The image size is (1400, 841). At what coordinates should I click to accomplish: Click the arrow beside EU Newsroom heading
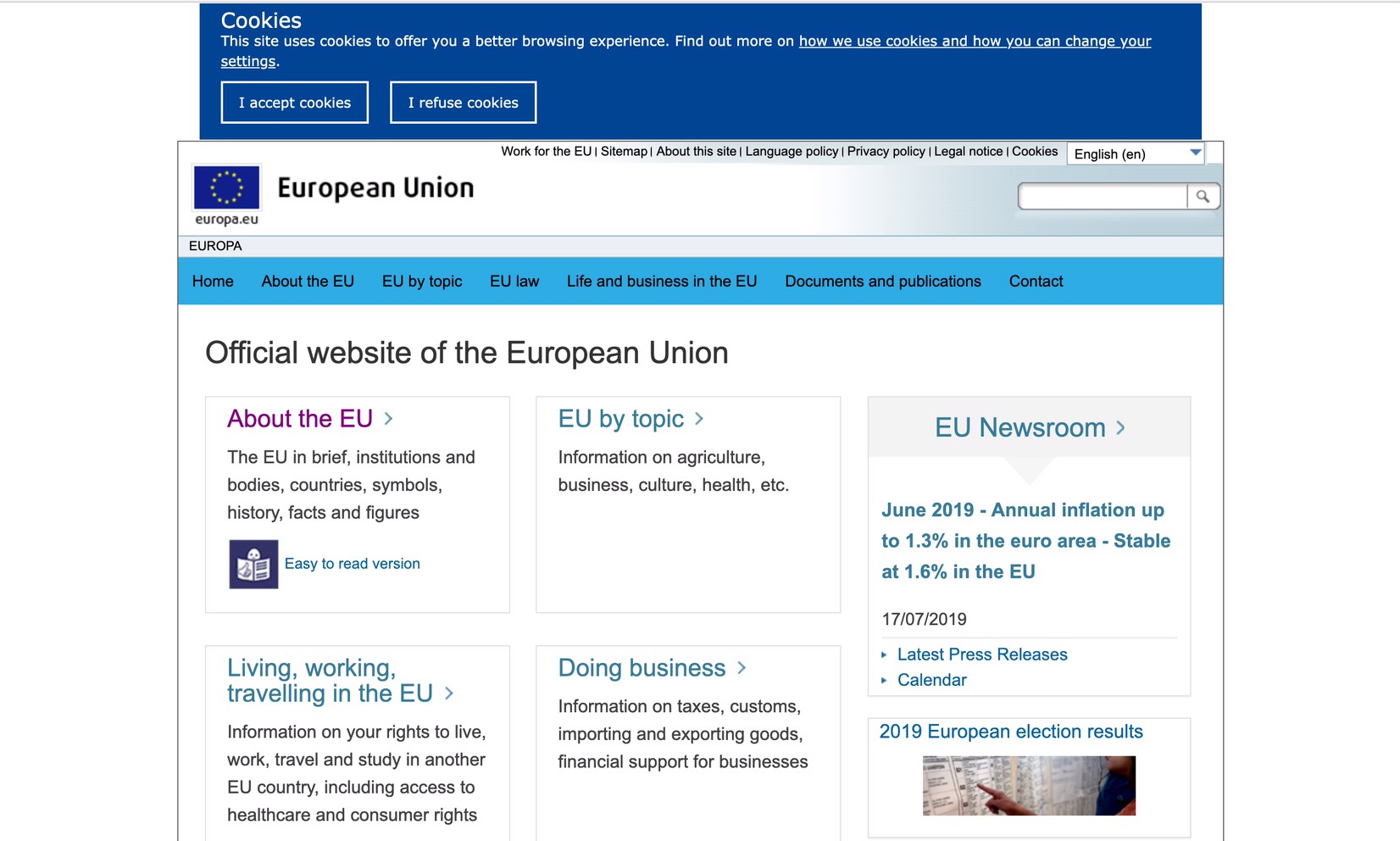(x=1121, y=428)
